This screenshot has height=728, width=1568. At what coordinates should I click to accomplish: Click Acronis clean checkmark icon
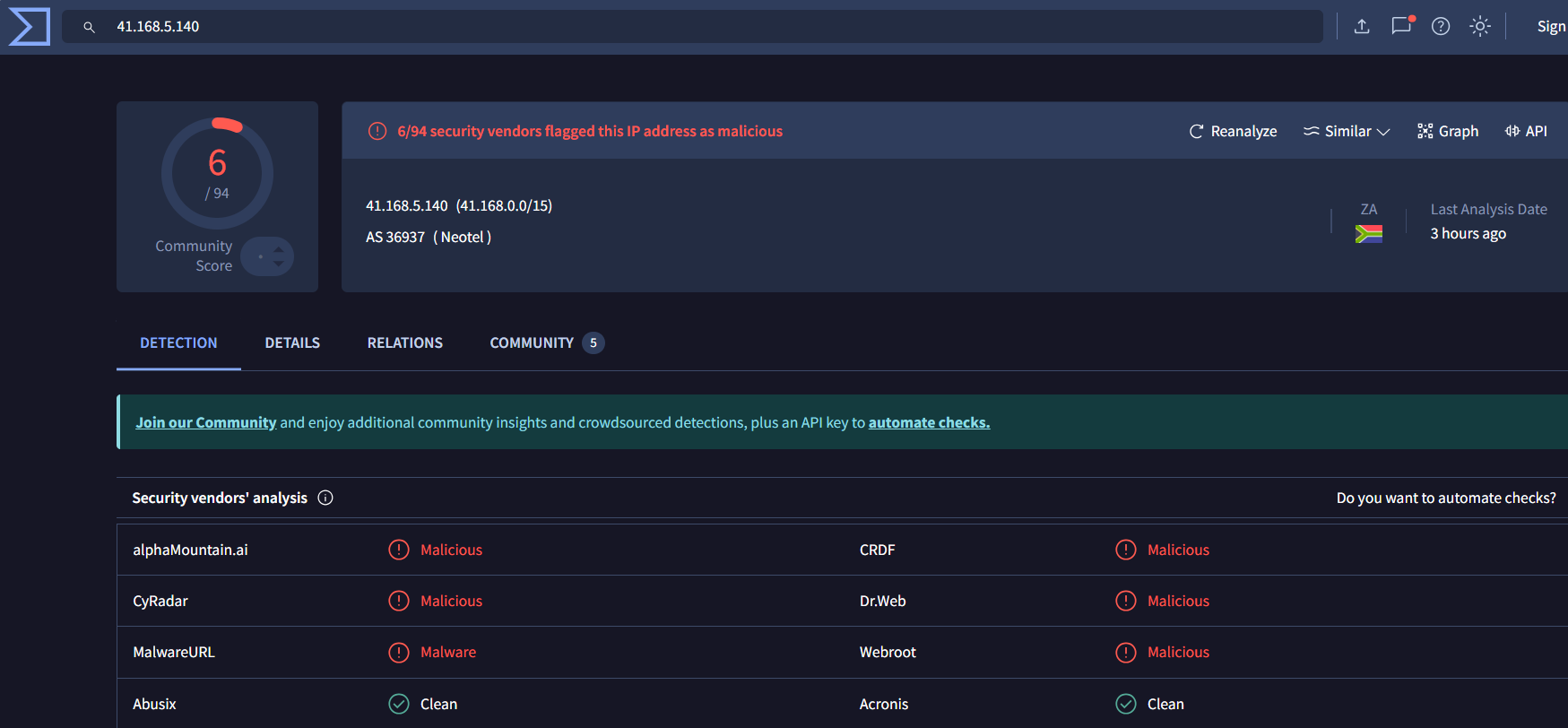1126,704
